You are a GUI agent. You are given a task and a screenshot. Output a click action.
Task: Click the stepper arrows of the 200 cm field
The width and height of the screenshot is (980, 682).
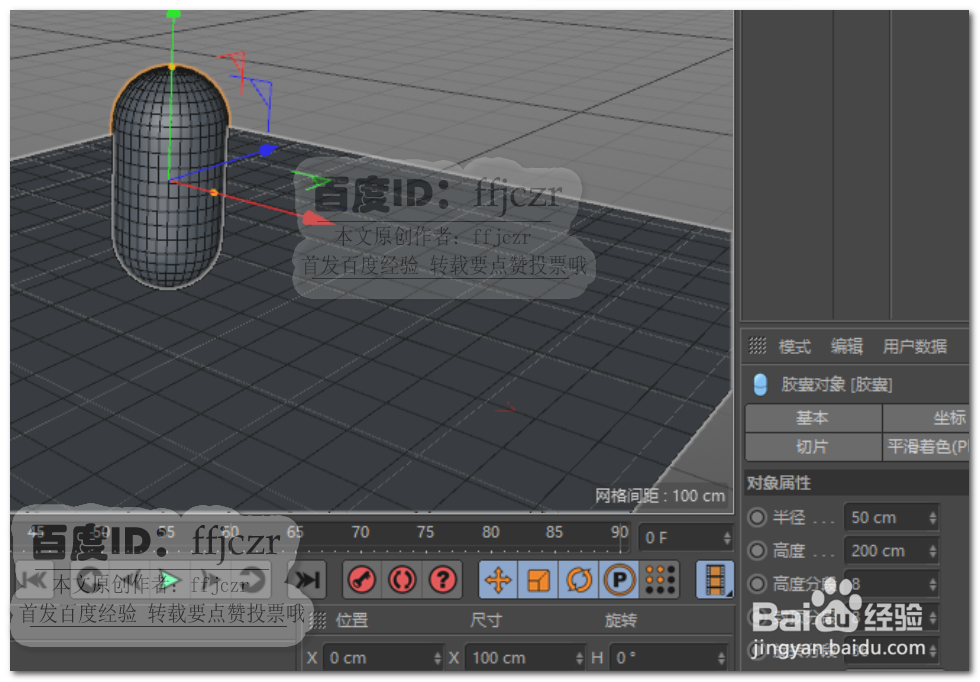click(x=932, y=551)
